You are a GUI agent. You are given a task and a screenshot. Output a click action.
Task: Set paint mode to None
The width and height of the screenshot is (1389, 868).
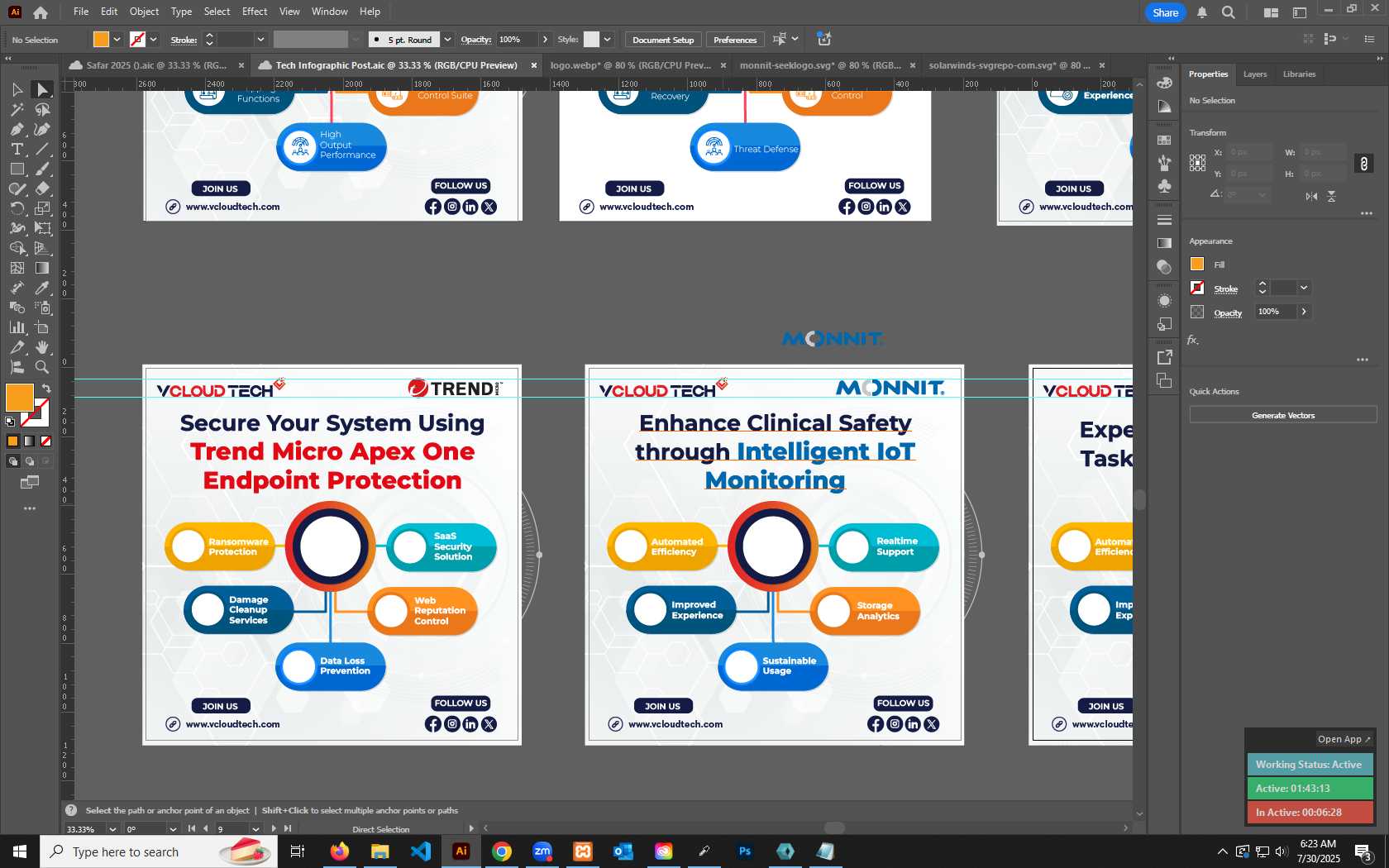click(x=45, y=441)
